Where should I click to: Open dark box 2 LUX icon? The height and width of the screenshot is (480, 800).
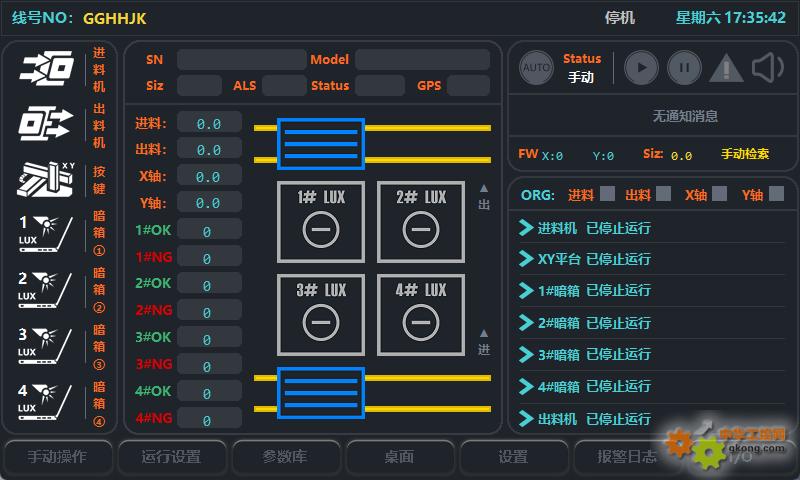(45, 290)
